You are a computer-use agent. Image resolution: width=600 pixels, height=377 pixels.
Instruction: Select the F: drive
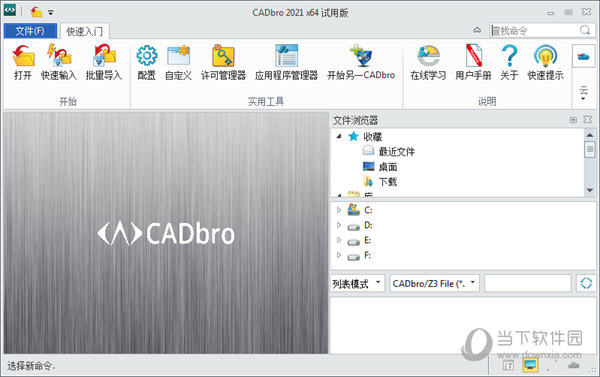[359, 255]
